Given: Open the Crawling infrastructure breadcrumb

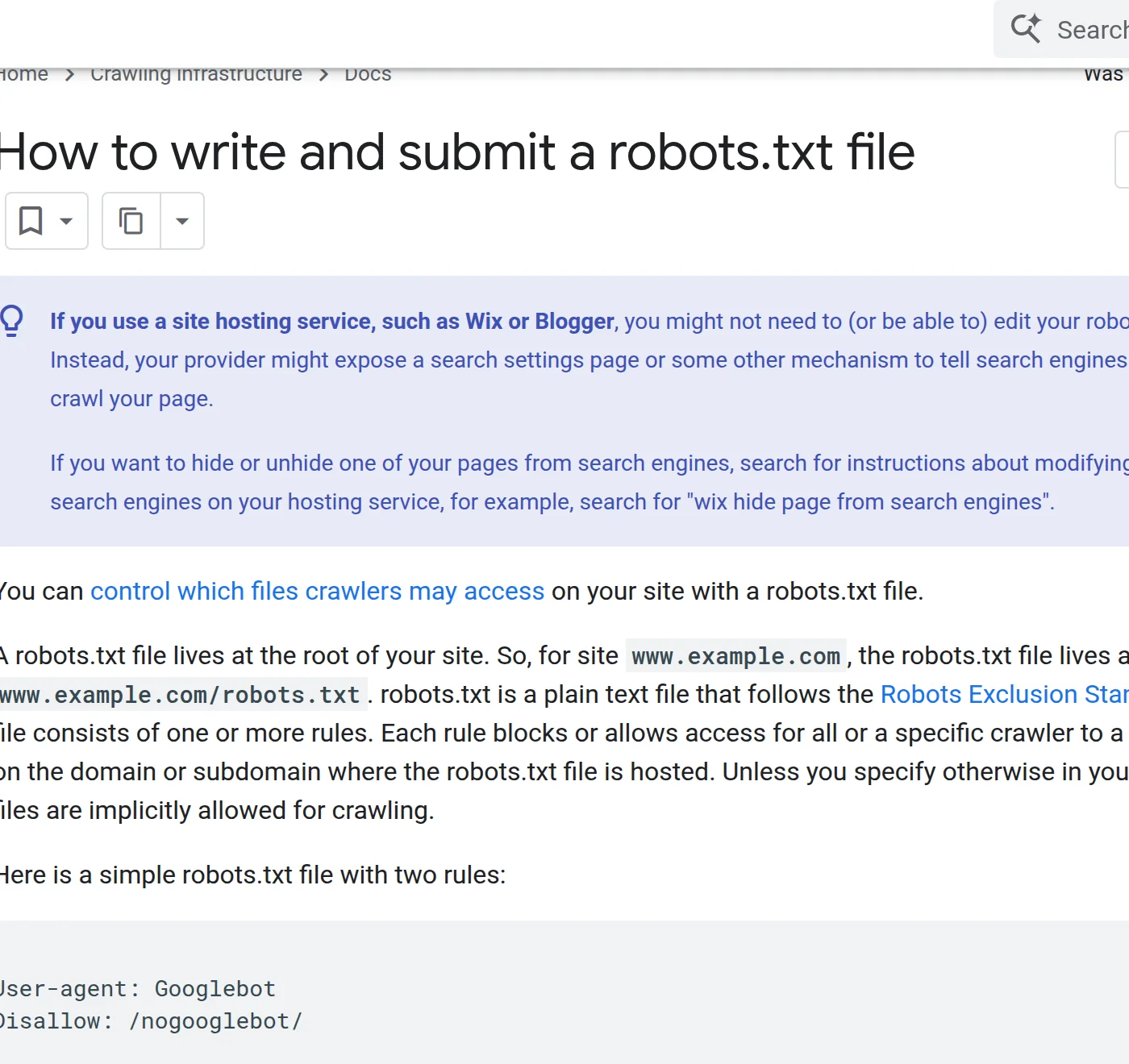Looking at the screenshot, I should click(x=196, y=74).
